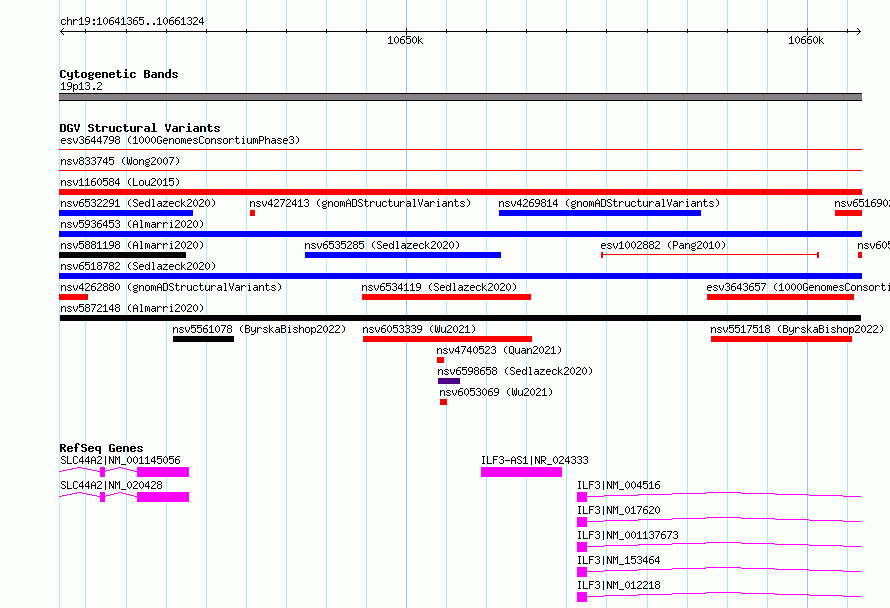890x608 pixels.
Task: Click the thin red esv1002882 Pang2010 span
Action: click(710, 255)
